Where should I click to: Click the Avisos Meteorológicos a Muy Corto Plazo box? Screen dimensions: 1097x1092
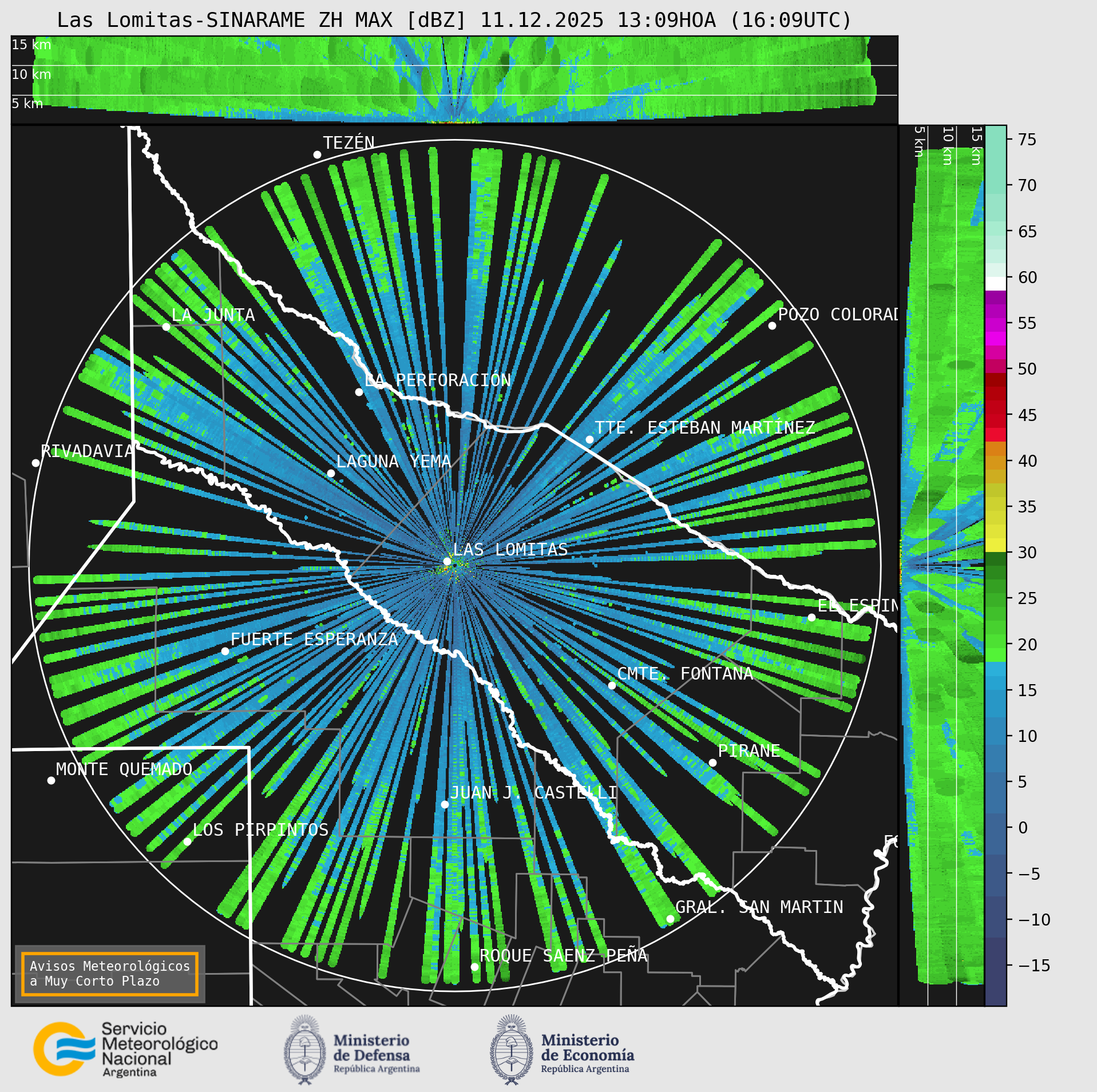(x=110, y=974)
